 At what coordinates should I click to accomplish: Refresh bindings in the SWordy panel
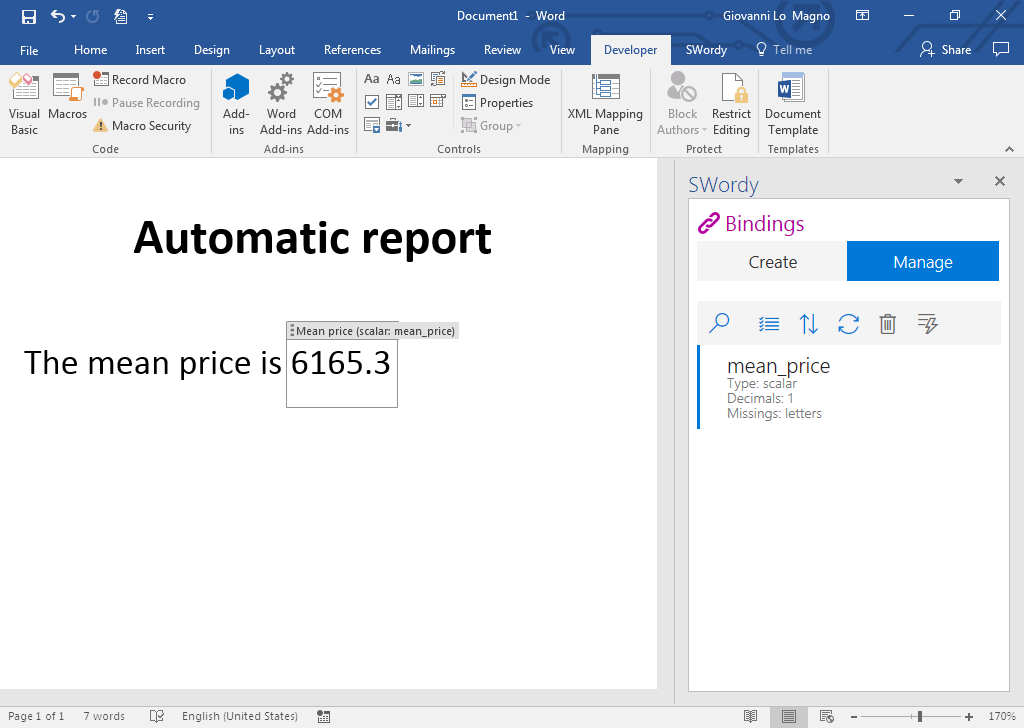pyautogui.click(x=848, y=323)
